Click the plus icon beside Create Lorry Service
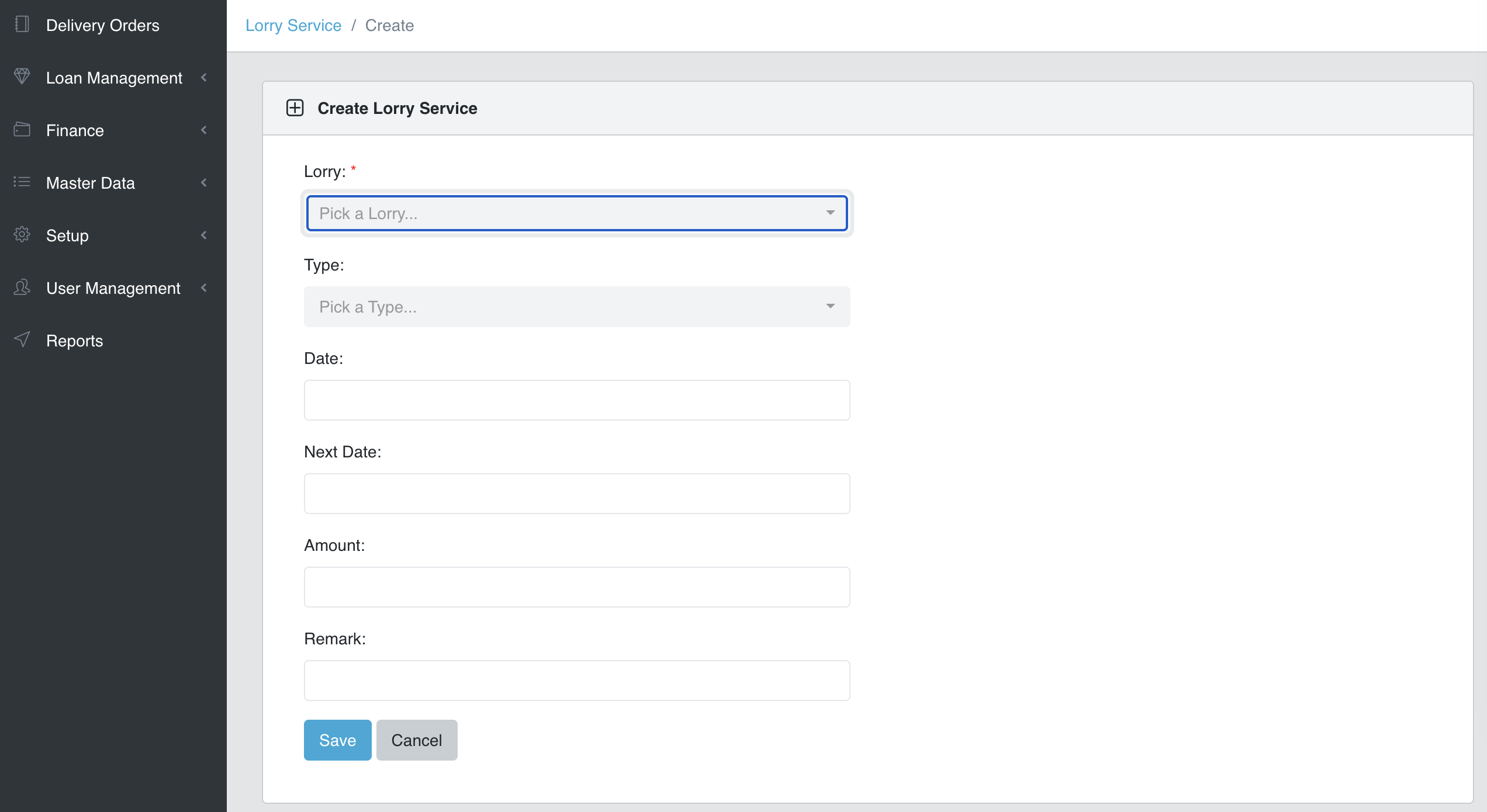Screen dimensions: 1487x812 click(x=295, y=108)
